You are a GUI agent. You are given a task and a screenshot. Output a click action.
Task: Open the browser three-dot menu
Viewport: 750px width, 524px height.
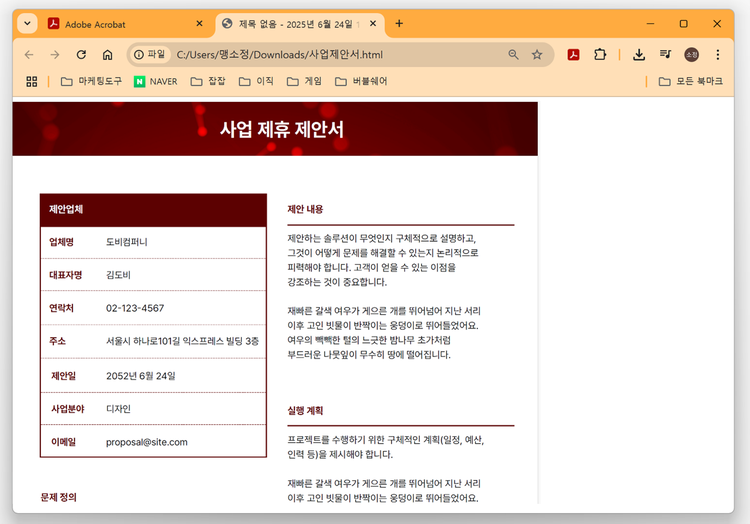(x=717, y=55)
